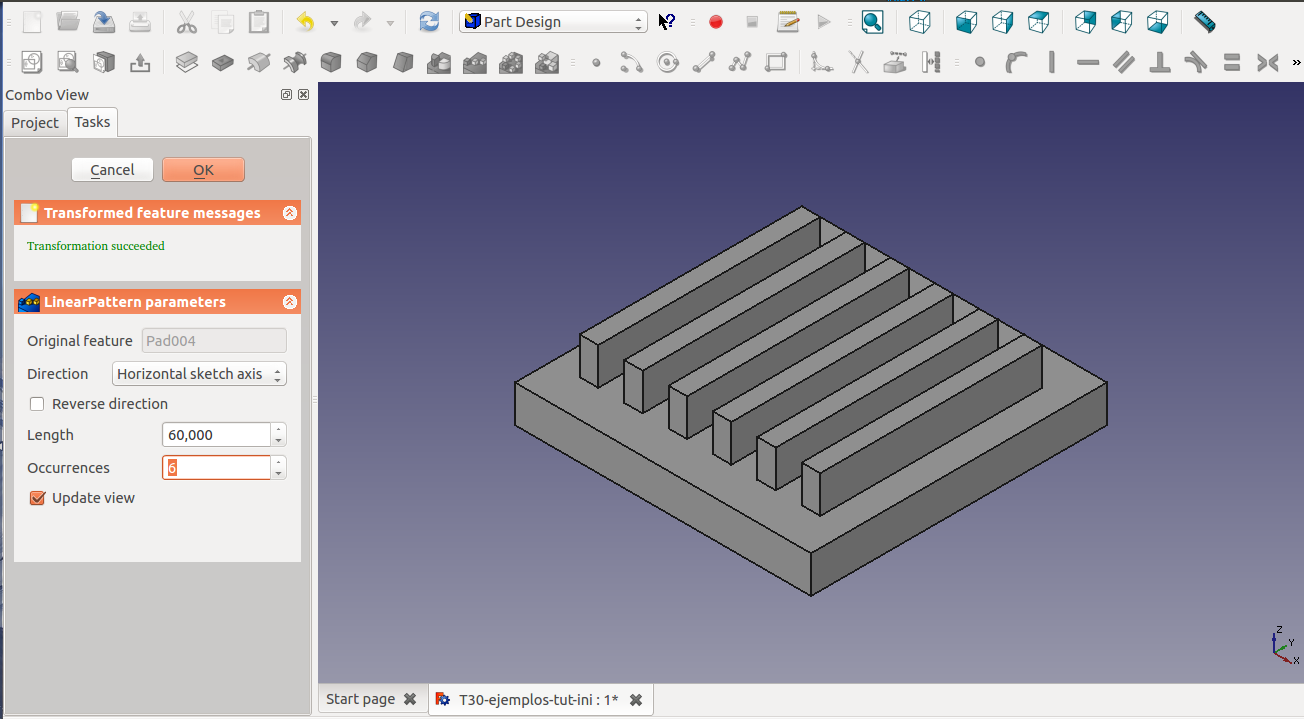
Task: Click the Fit all magnifier icon
Action: (x=873, y=21)
